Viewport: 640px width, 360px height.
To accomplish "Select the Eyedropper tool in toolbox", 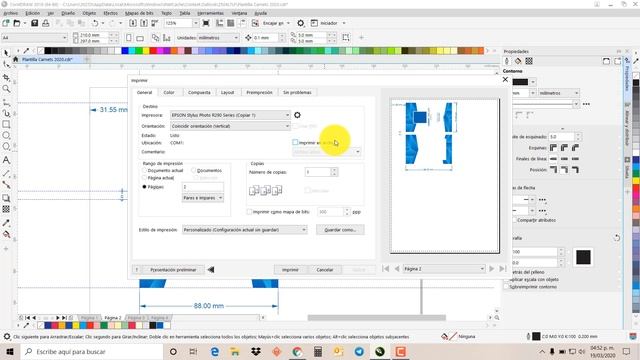I will click(6, 223).
